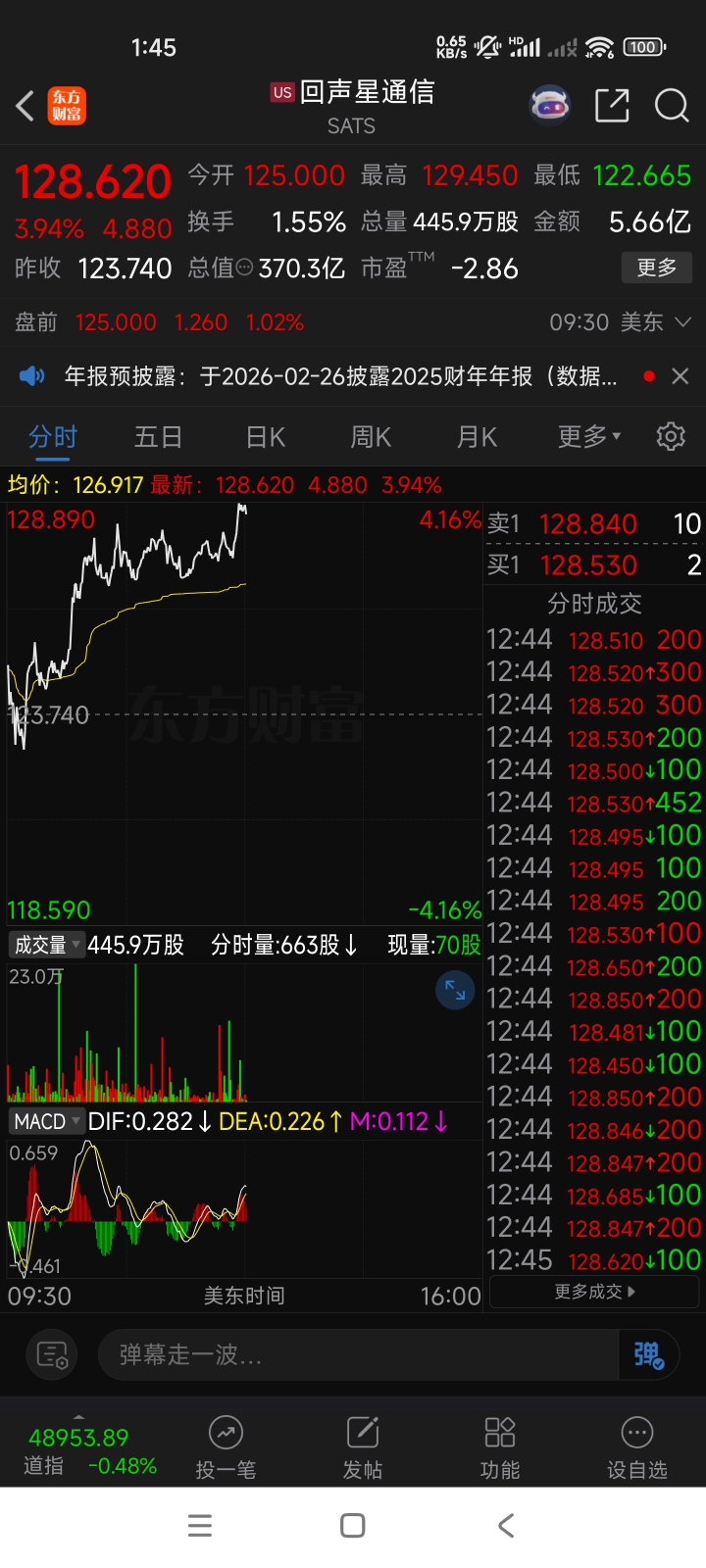
Task: Tap the 均价 126.917 label
Action: (x=76, y=485)
